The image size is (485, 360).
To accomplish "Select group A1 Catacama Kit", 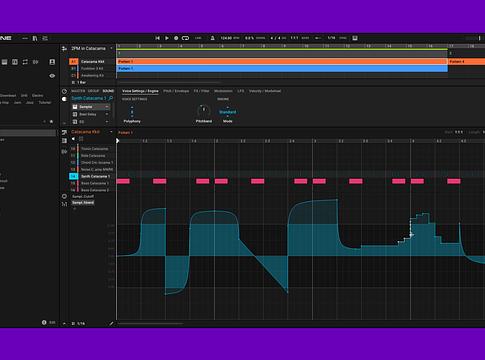I will point(92,62).
